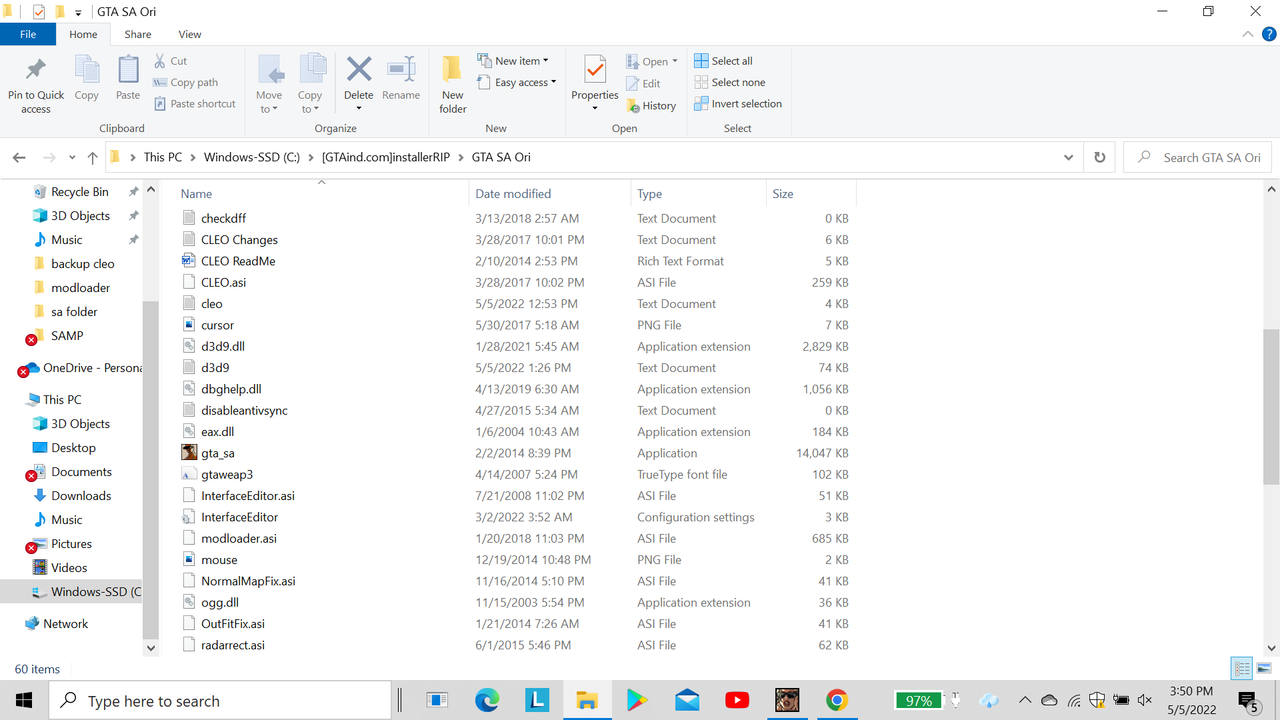The height and width of the screenshot is (720, 1280).
Task: Select the radarrect.asi file
Action: tap(232, 645)
